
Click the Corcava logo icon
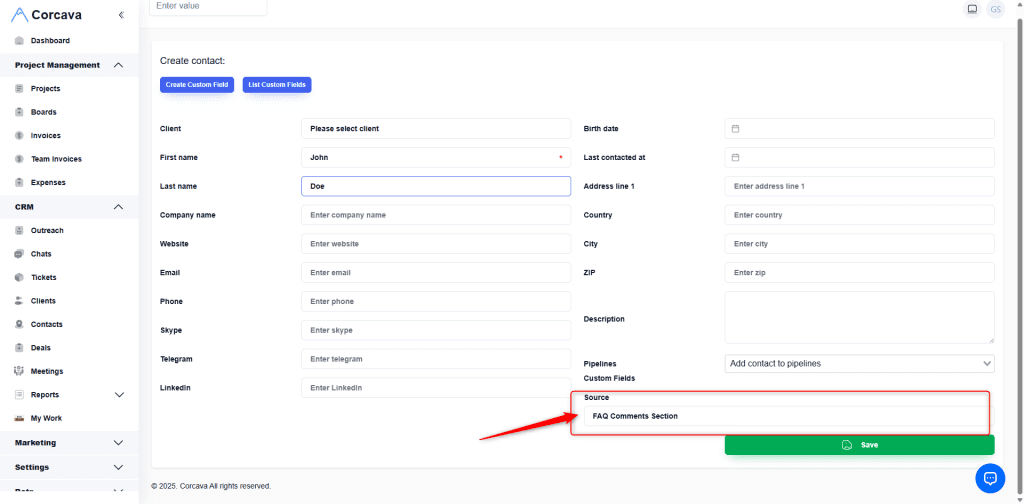click(20, 14)
